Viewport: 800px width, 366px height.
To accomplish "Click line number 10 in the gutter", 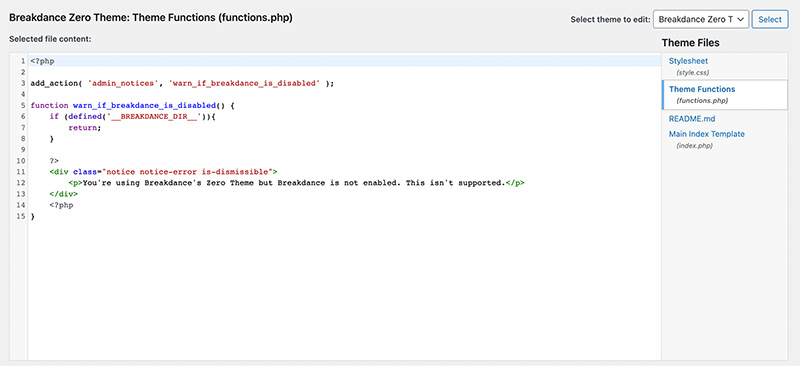I will [21, 161].
